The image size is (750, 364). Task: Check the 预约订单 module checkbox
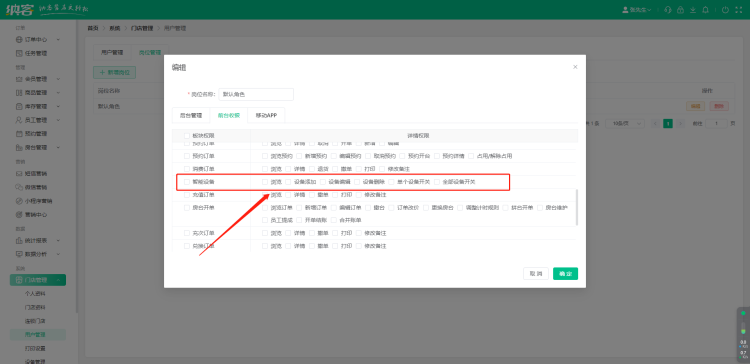point(187,156)
